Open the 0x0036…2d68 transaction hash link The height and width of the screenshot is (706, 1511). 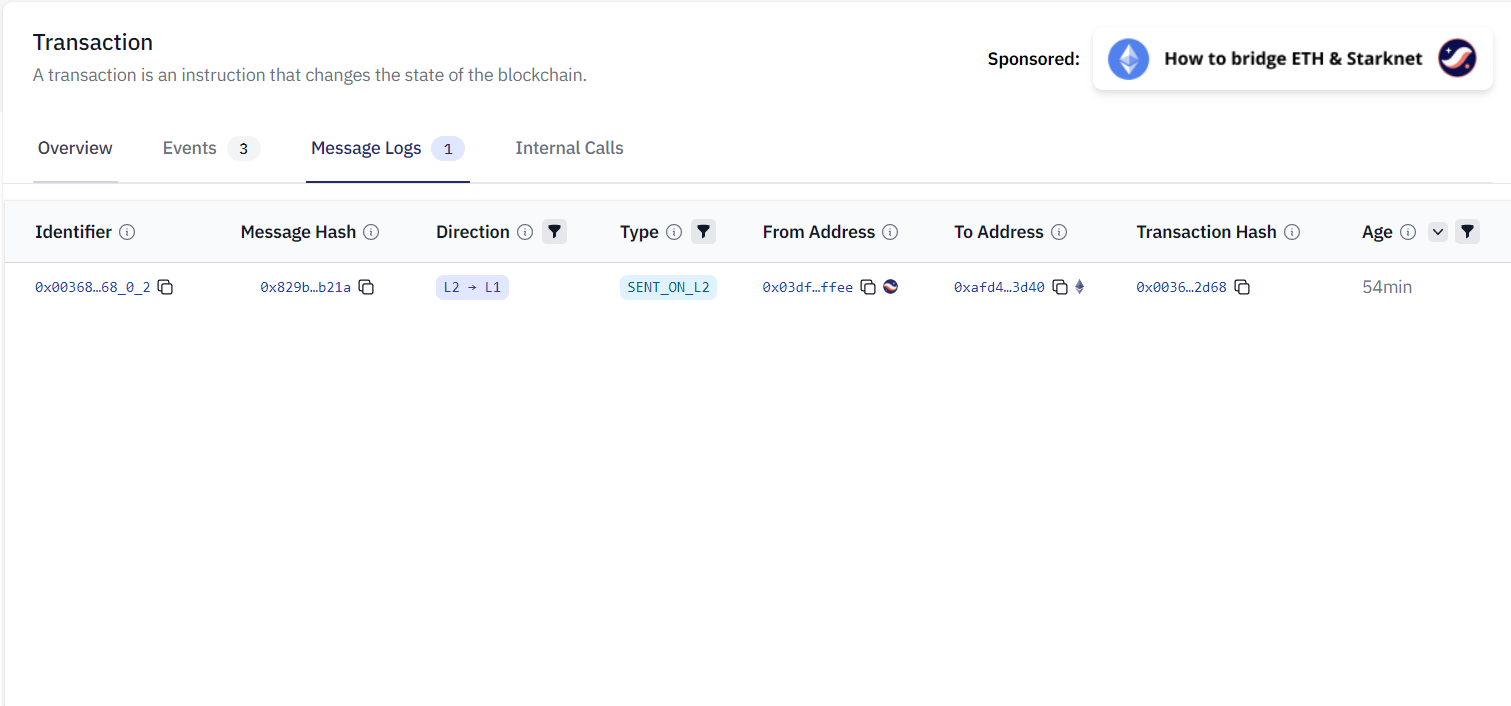click(1181, 288)
